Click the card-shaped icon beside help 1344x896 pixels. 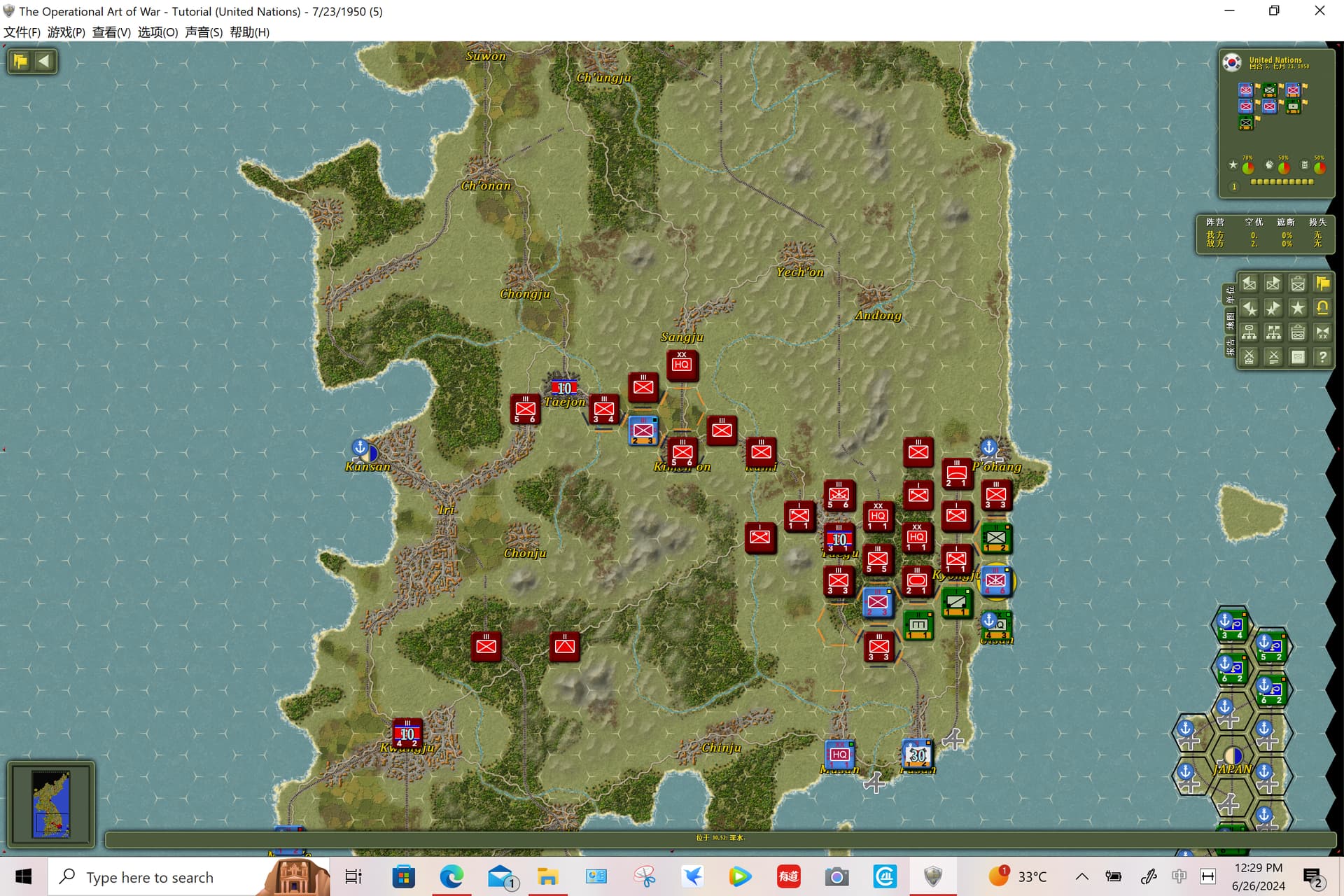(x=1298, y=357)
